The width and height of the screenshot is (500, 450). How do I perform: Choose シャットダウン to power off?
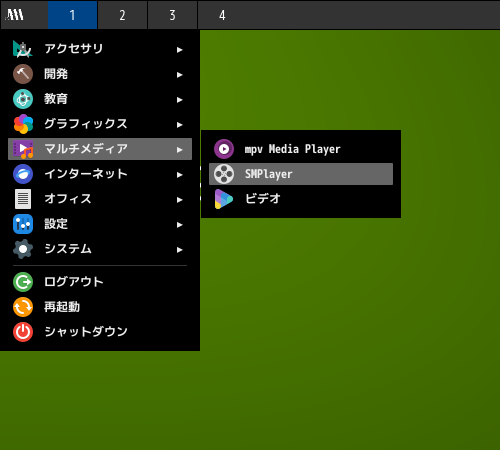pyautogui.click(x=100, y=332)
